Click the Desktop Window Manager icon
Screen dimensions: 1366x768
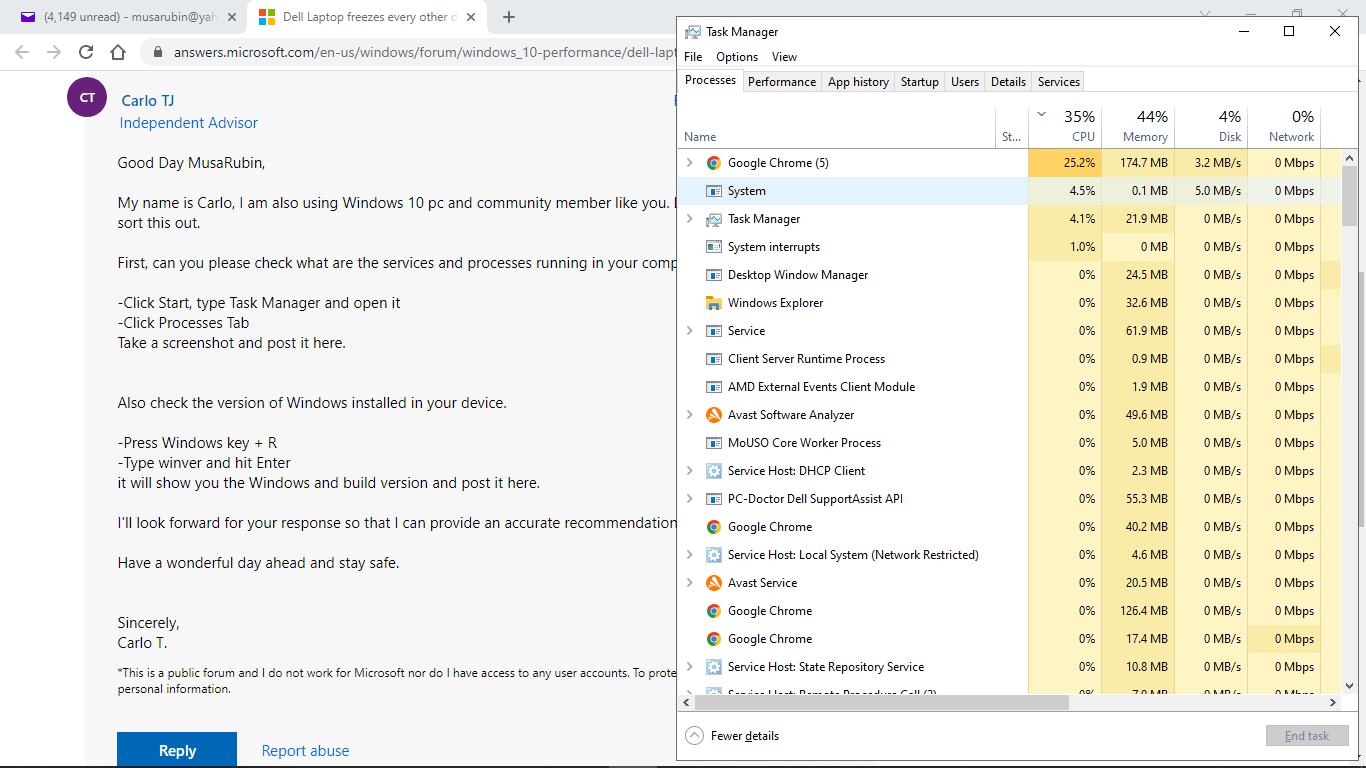(x=713, y=275)
